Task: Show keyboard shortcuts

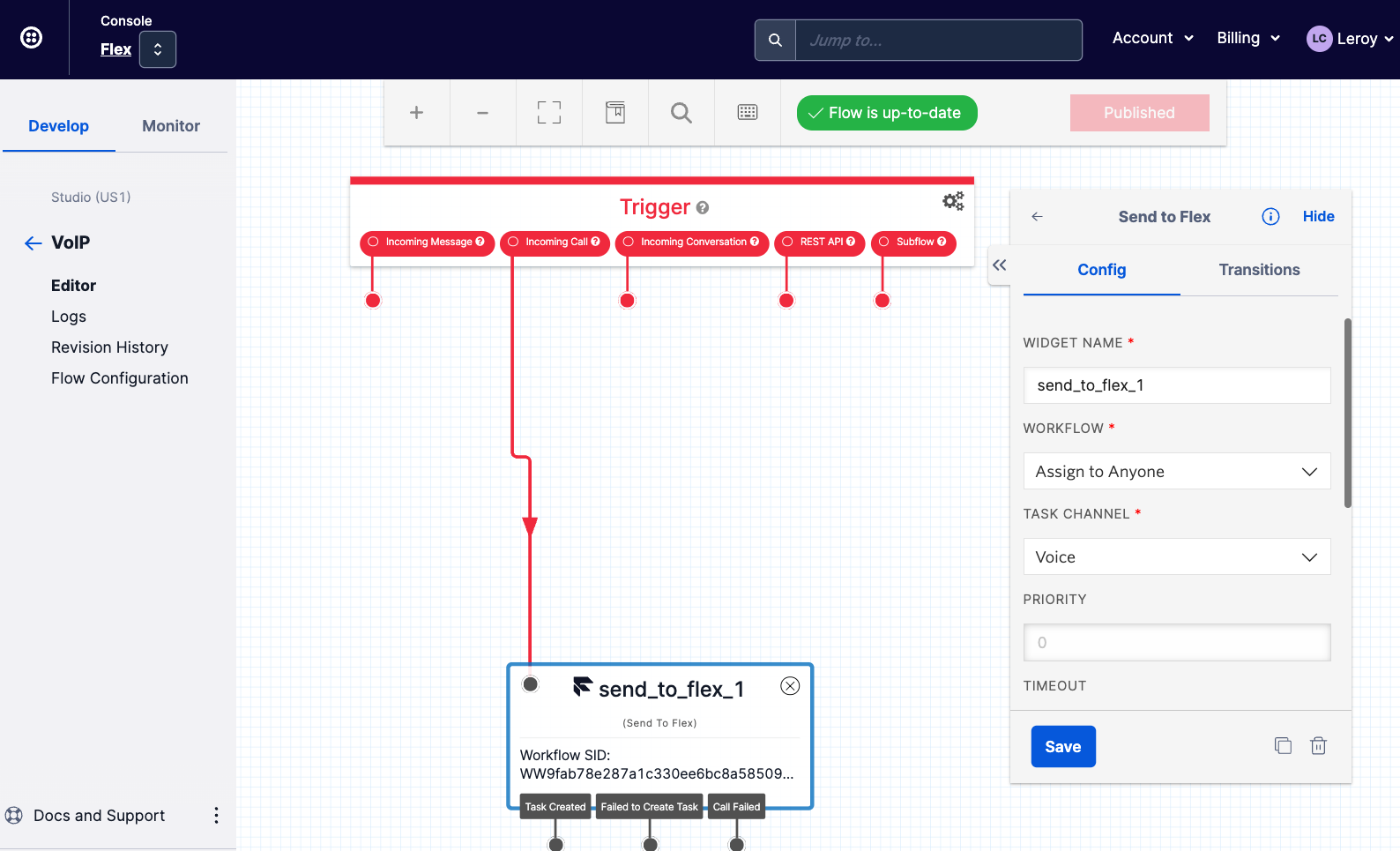Action: click(x=748, y=113)
